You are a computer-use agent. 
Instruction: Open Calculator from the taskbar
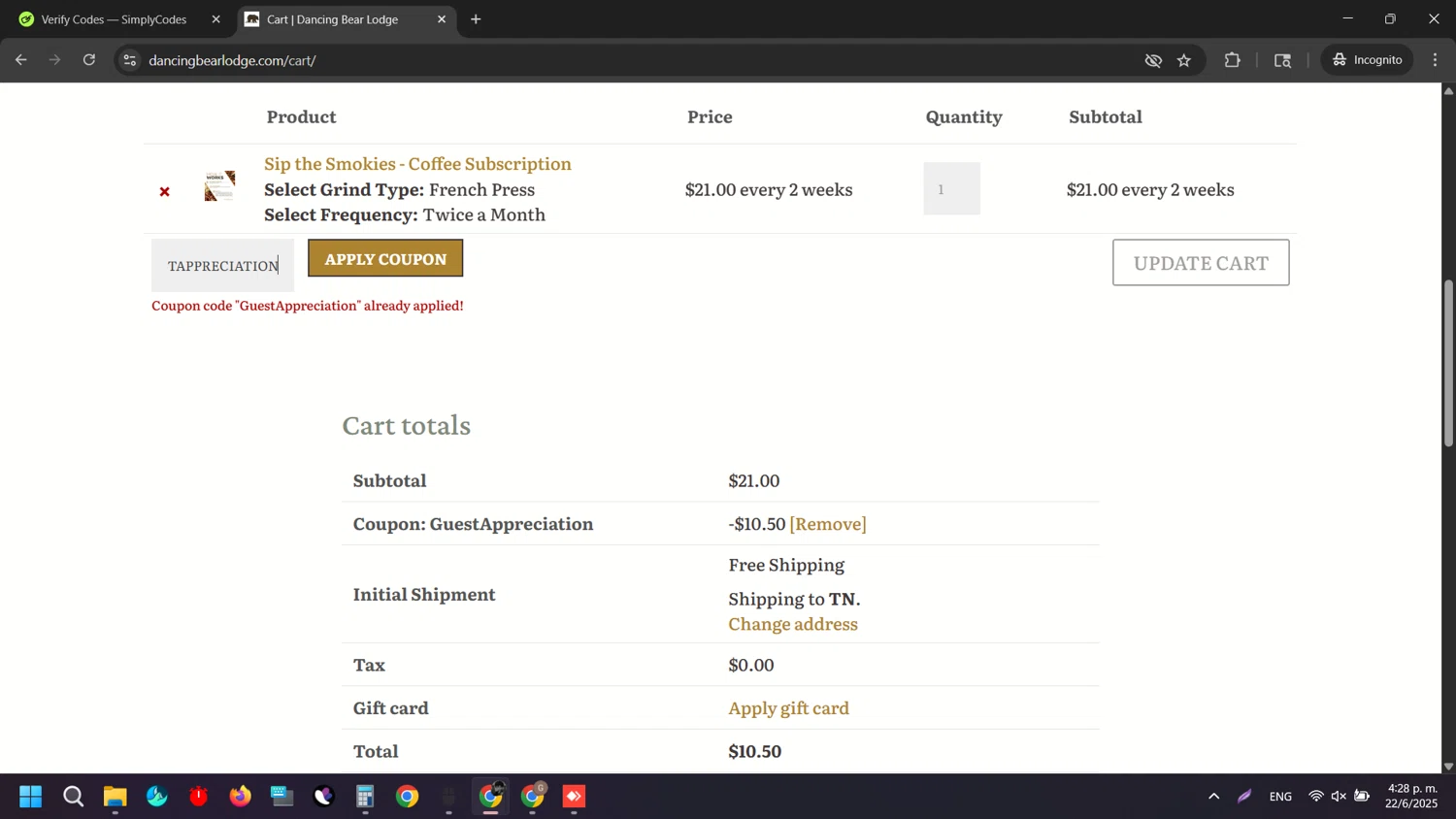(x=366, y=797)
